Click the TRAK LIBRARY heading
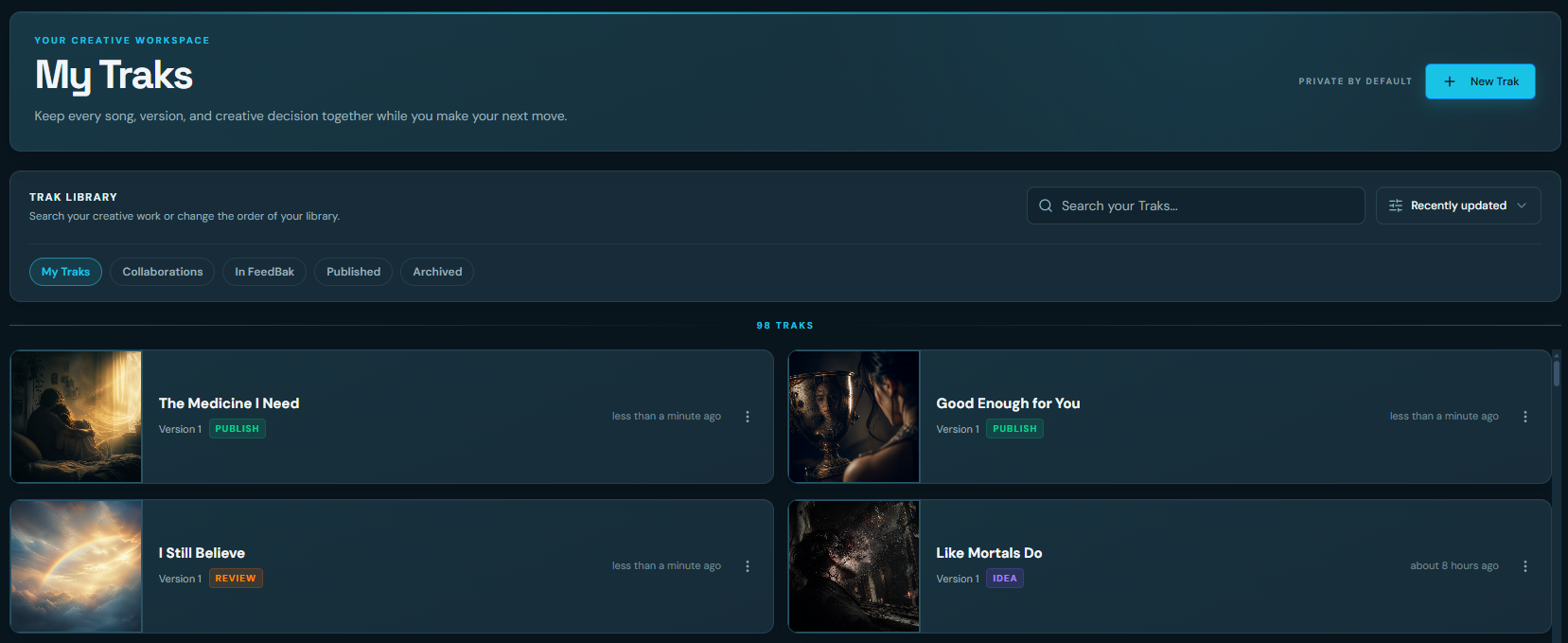 (73, 197)
